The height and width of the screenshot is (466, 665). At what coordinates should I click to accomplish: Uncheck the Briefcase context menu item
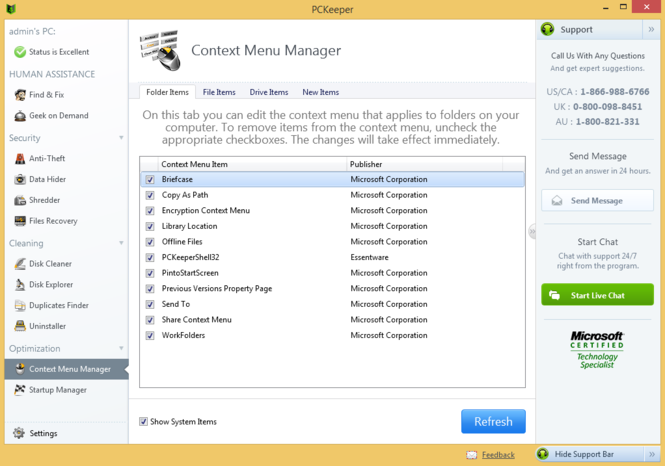(150, 179)
